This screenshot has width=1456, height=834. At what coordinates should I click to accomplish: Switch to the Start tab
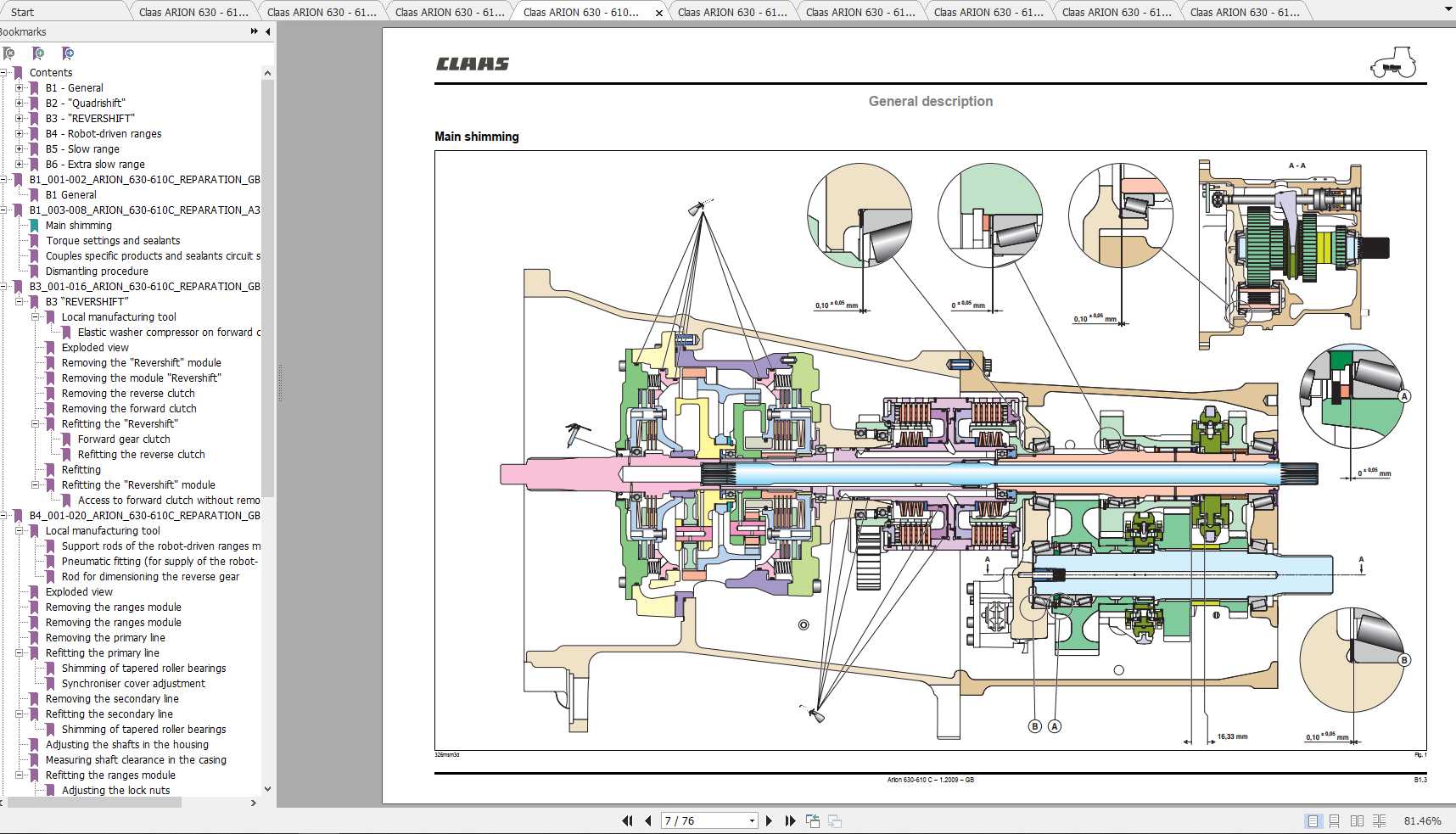[x=23, y=12]
